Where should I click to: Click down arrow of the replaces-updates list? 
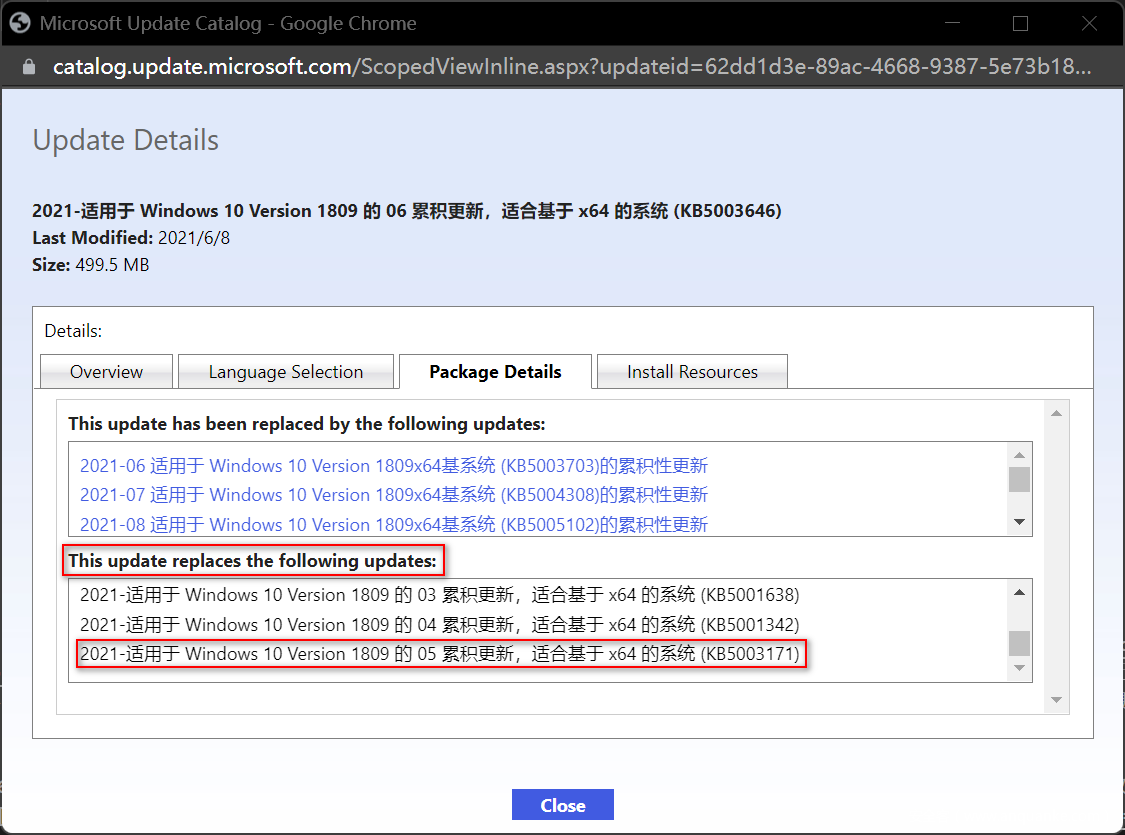pyautogui.click(x=1019, y=668)
